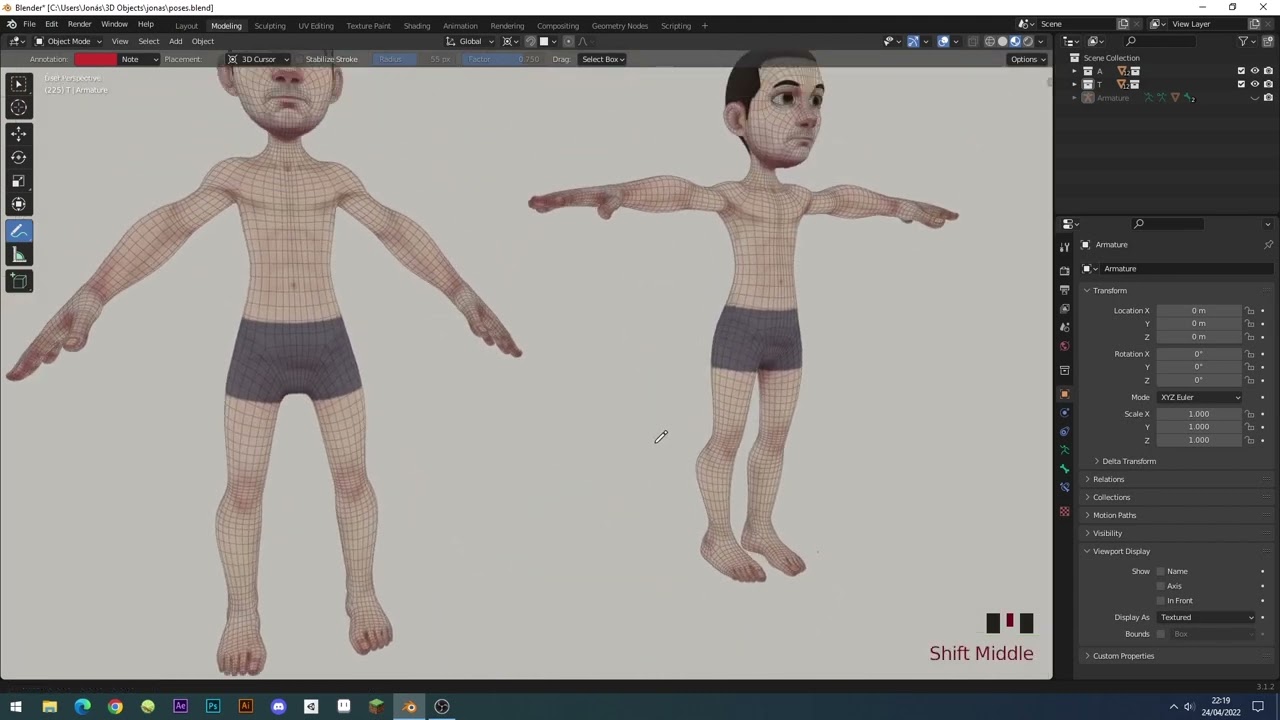Open the Physics properties tab
The image size is (1280, 720).
tap(1064, 413)
